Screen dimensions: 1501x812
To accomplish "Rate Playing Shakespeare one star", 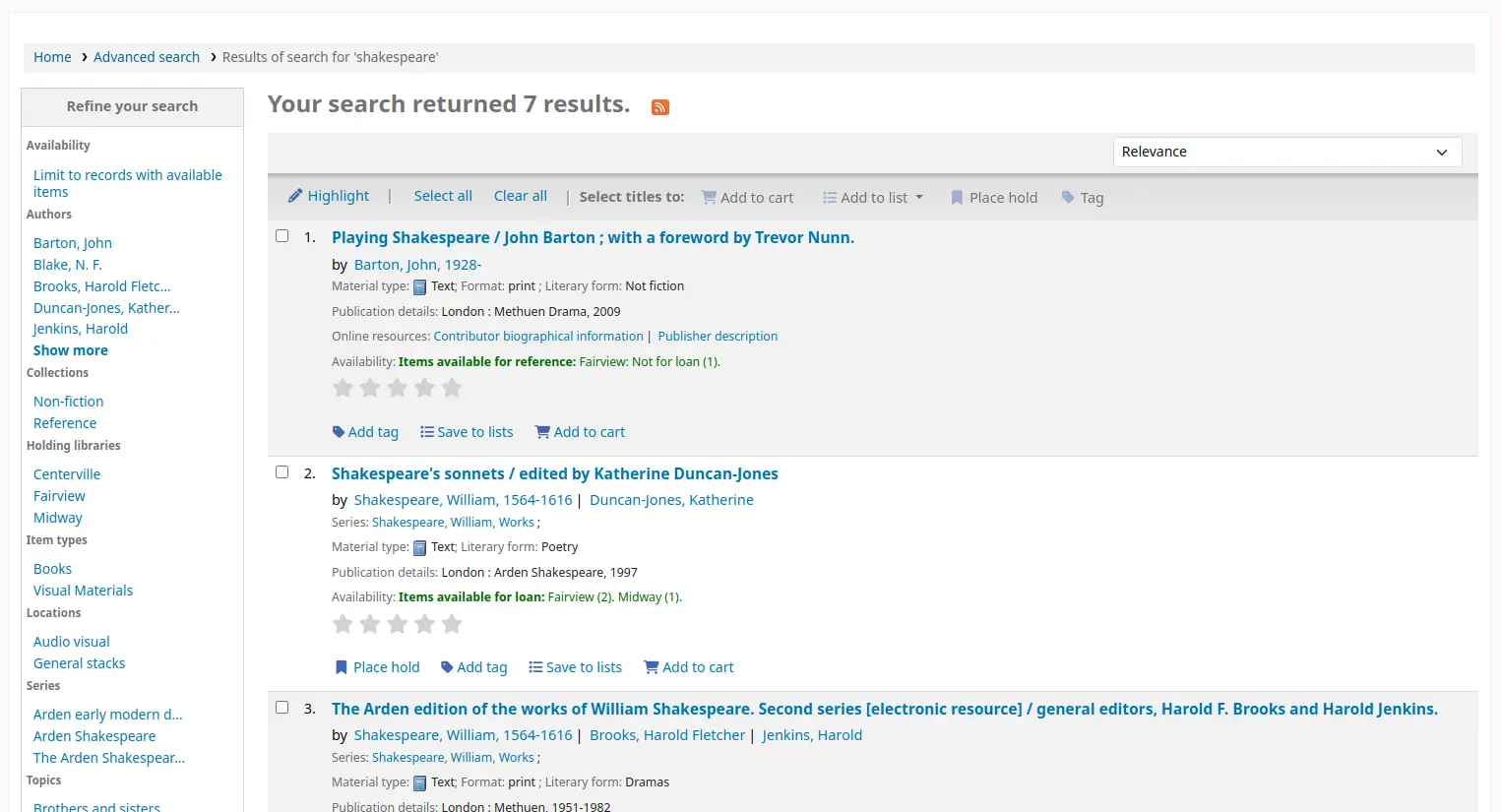I will pos(343,388).
